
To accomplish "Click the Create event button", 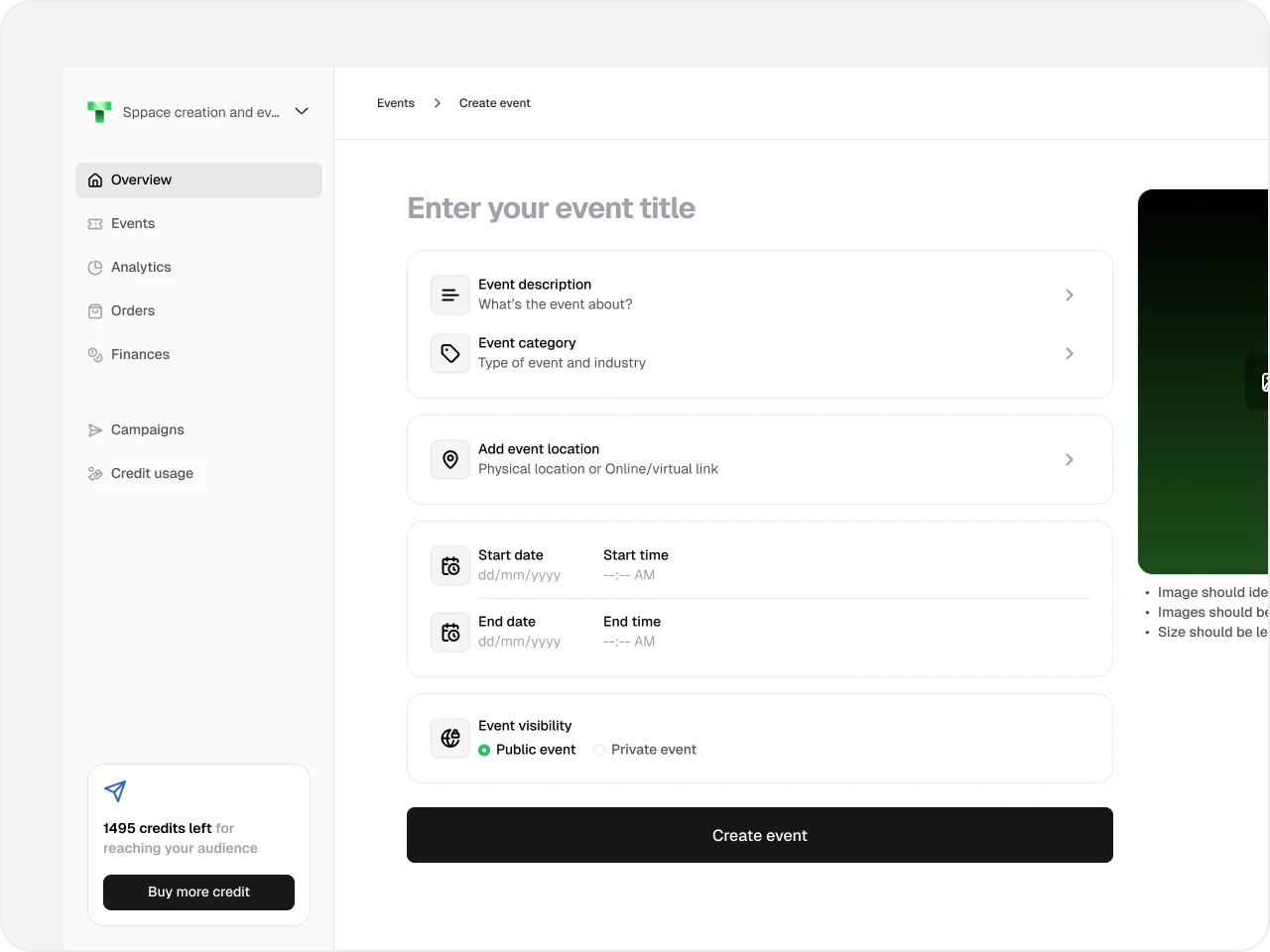I will pos(760,835).
